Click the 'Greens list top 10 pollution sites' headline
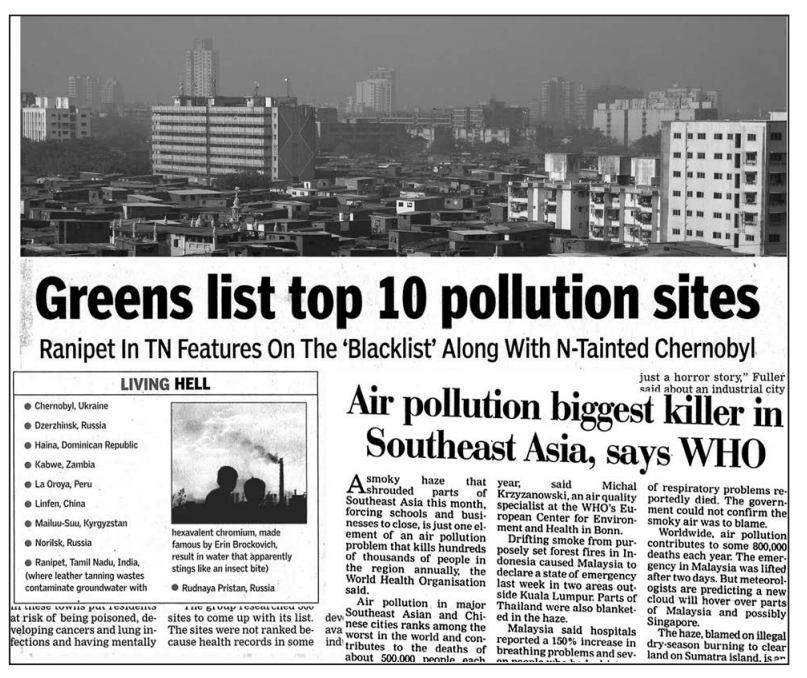The height and width of the screenshot is (678, 807). pyautogui.click(x=397, y=299)
